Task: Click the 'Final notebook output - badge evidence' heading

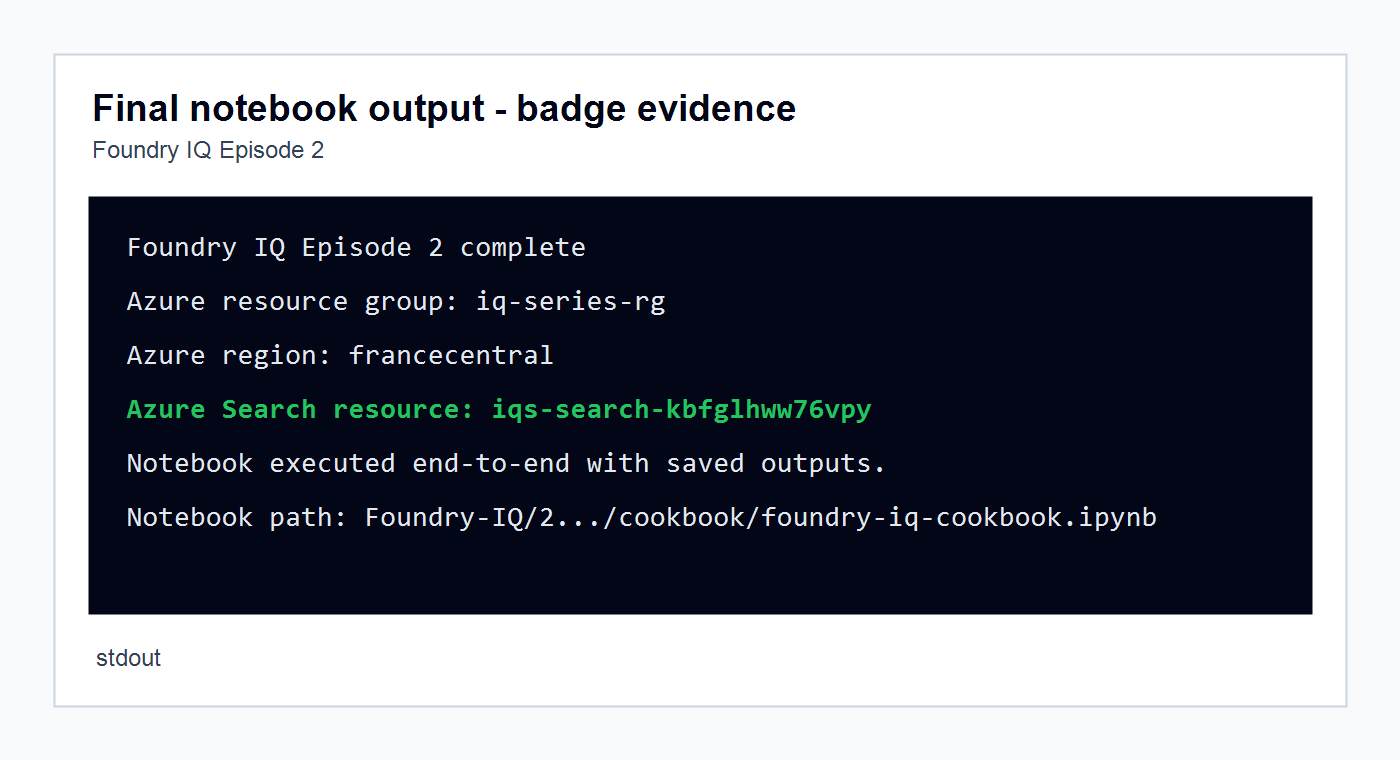Action: coord(444,108)
